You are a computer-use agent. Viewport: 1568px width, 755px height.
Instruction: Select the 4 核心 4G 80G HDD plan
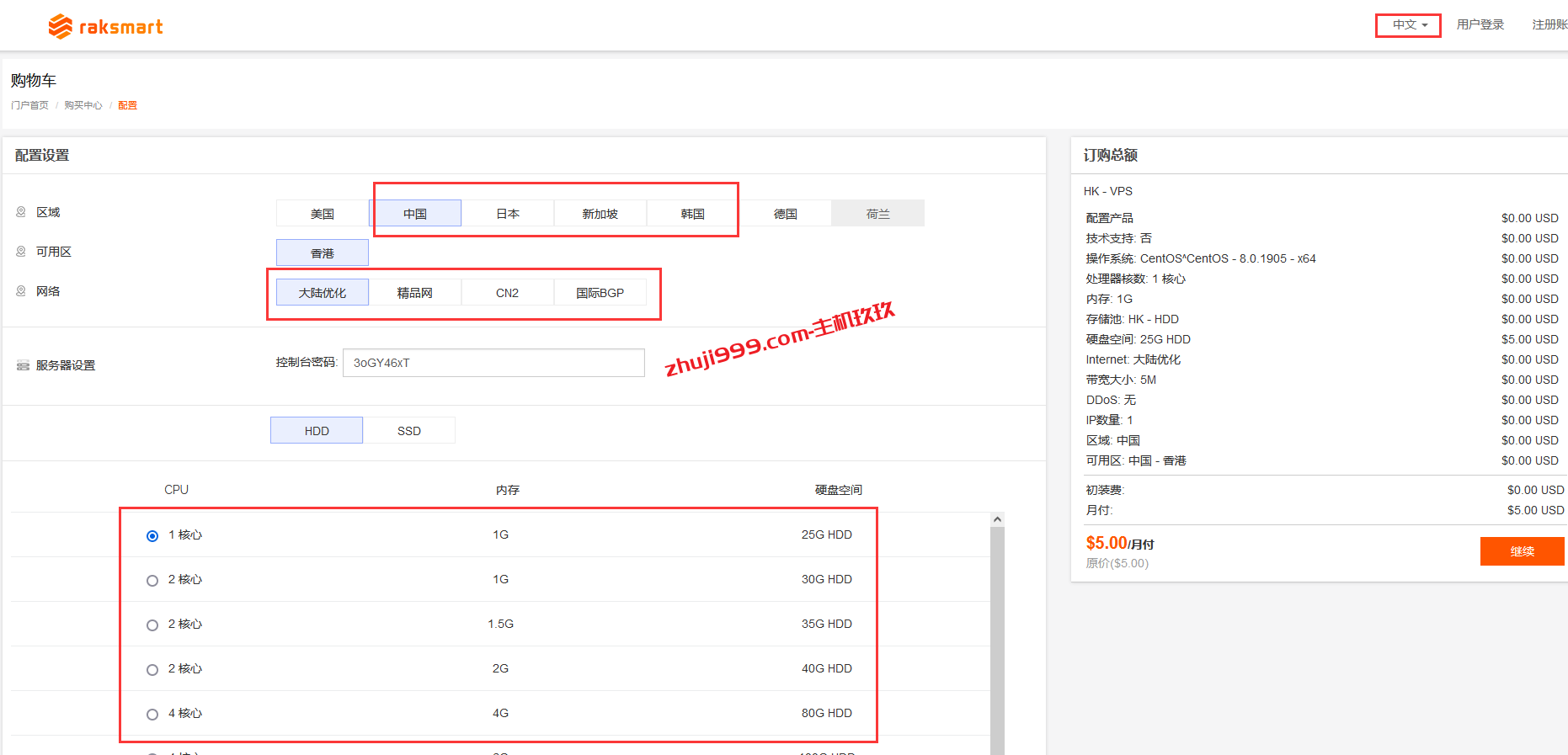point(152,715)
